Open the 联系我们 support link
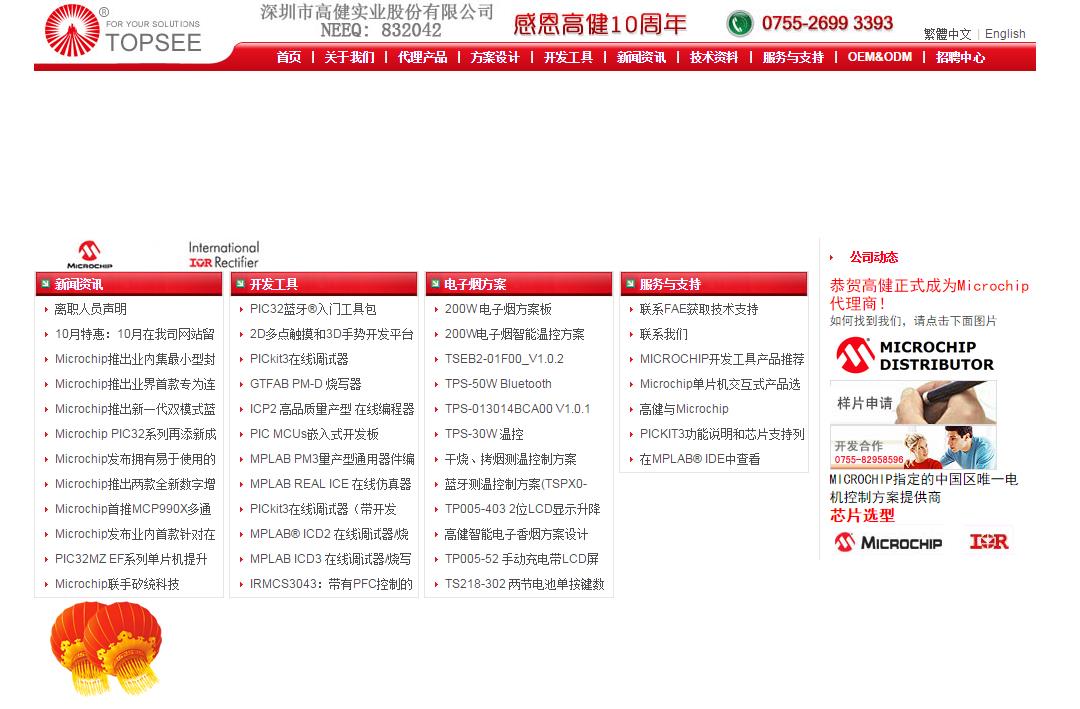The width and height of the screenshot is (1080, 709). point(663,334)
